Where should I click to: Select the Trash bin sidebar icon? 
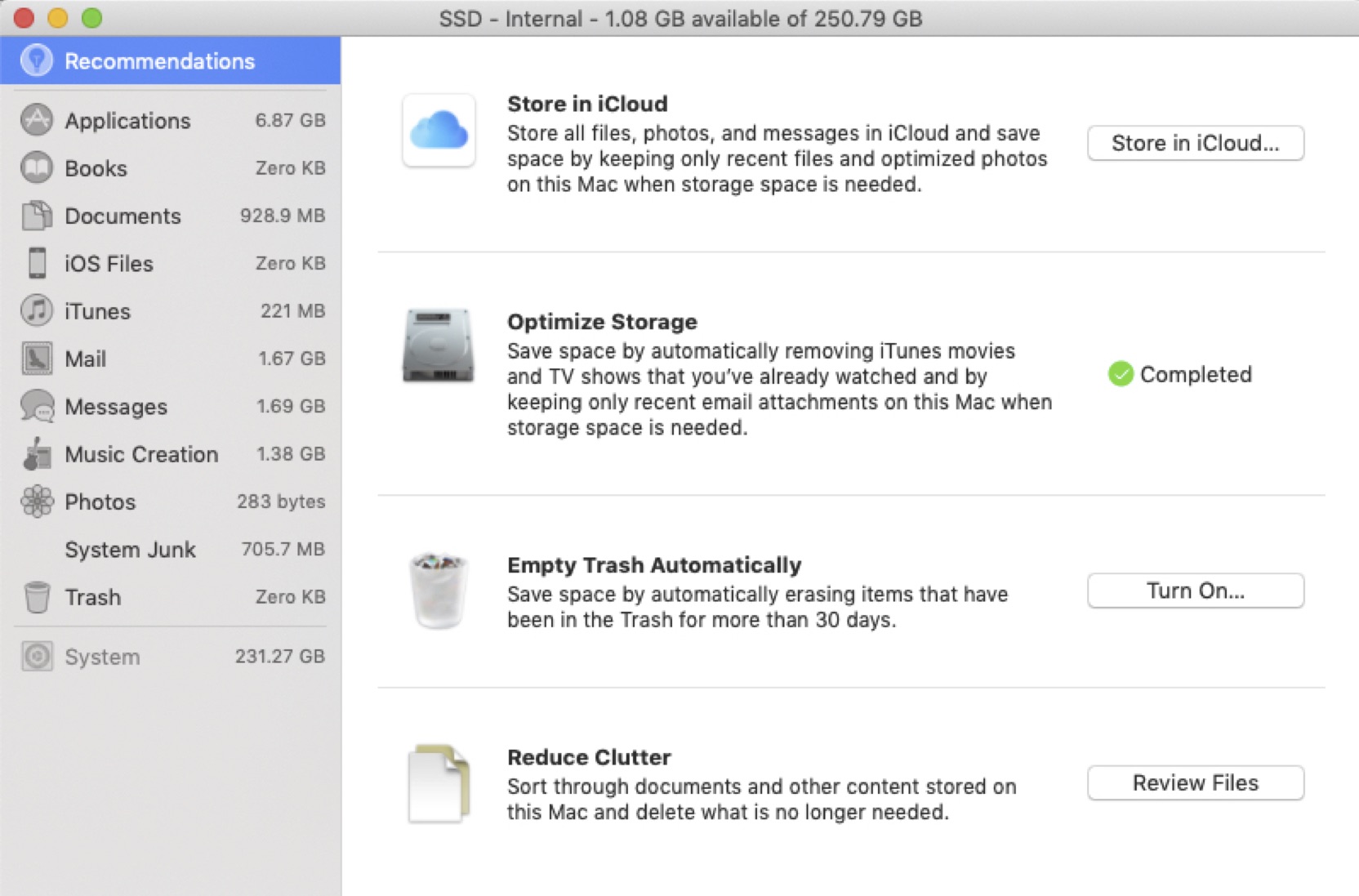coord(34,597)
